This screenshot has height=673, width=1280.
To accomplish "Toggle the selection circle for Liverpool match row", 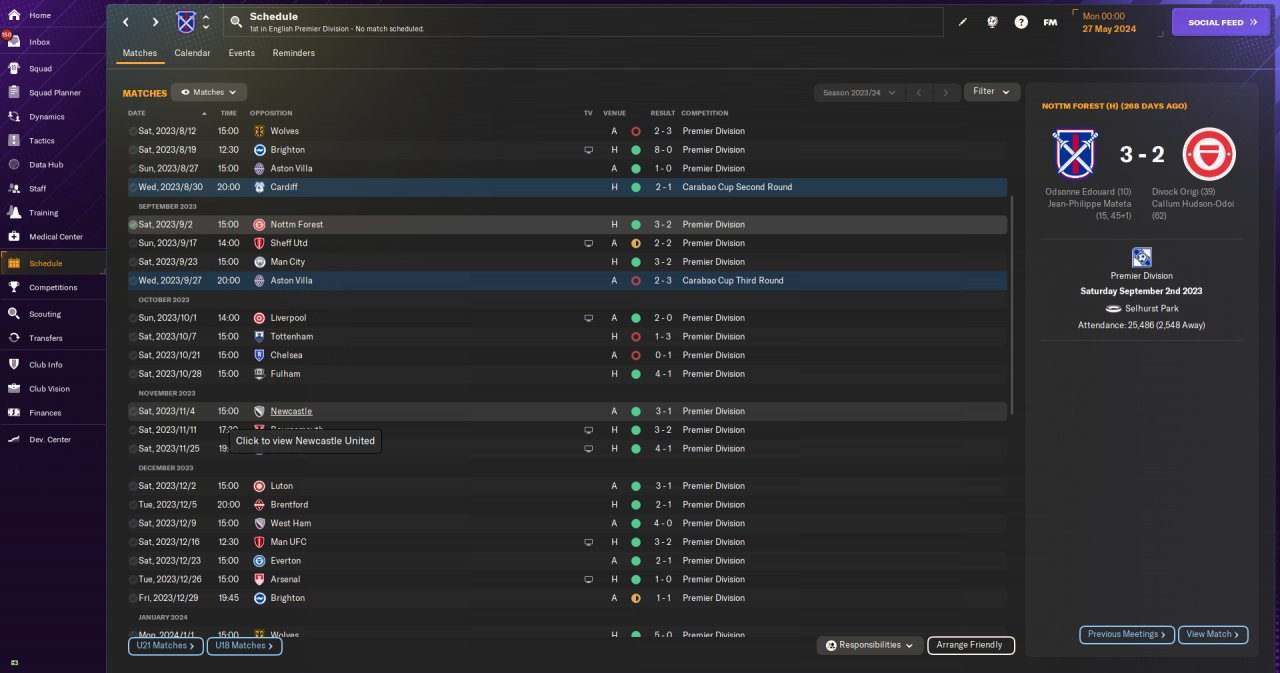I will coord(133,318).
